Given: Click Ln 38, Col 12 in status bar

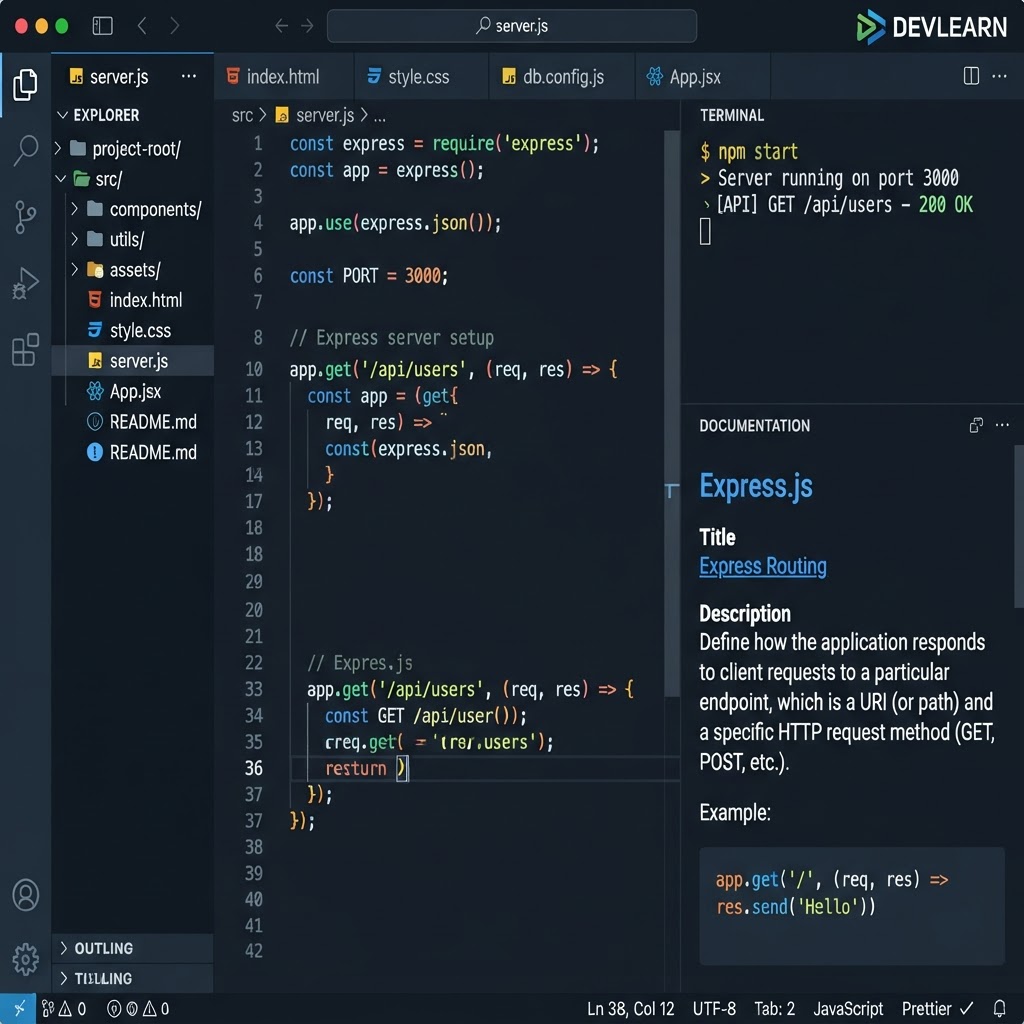Looking at the screenshot, I should pyautogui.click(x=630, y=1009).
